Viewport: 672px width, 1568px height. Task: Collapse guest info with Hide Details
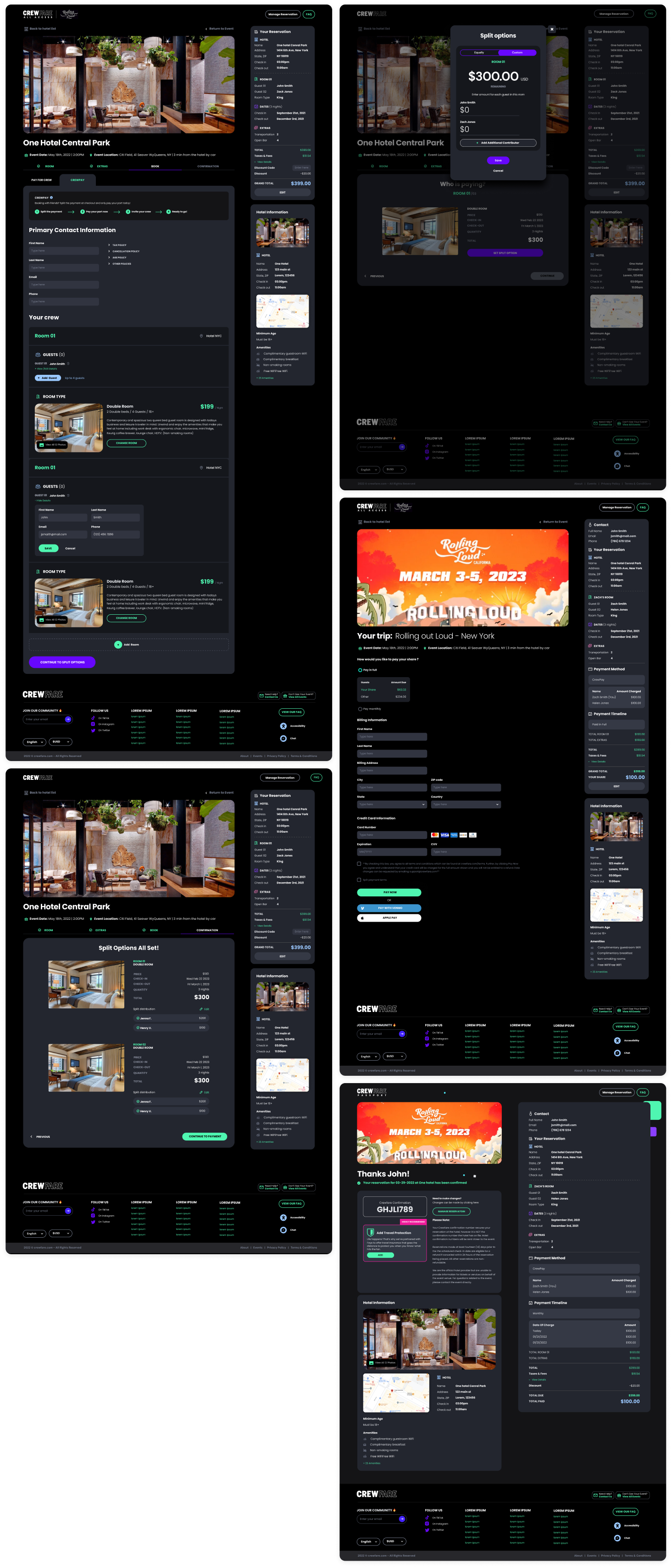coord(43,500)
